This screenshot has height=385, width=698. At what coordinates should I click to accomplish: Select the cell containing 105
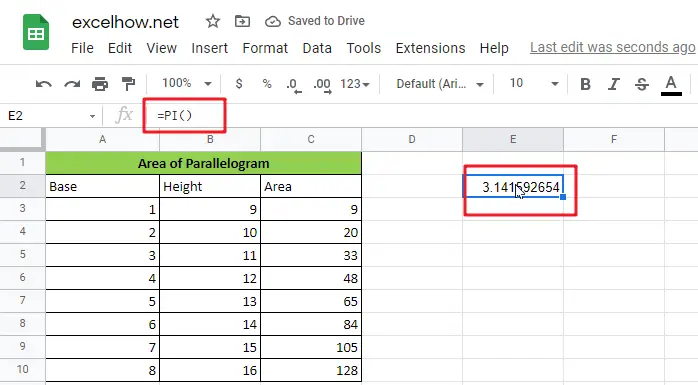tap(311, 347)
